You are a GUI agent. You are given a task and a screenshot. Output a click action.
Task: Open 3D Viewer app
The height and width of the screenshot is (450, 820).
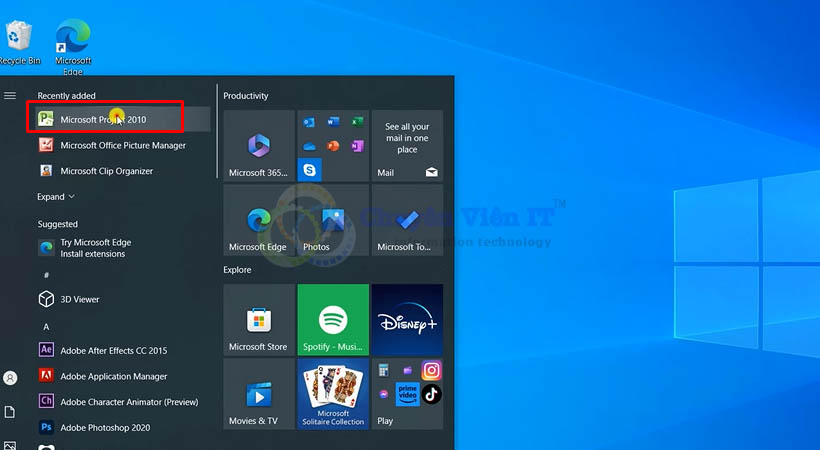click(x=79, y=299)
